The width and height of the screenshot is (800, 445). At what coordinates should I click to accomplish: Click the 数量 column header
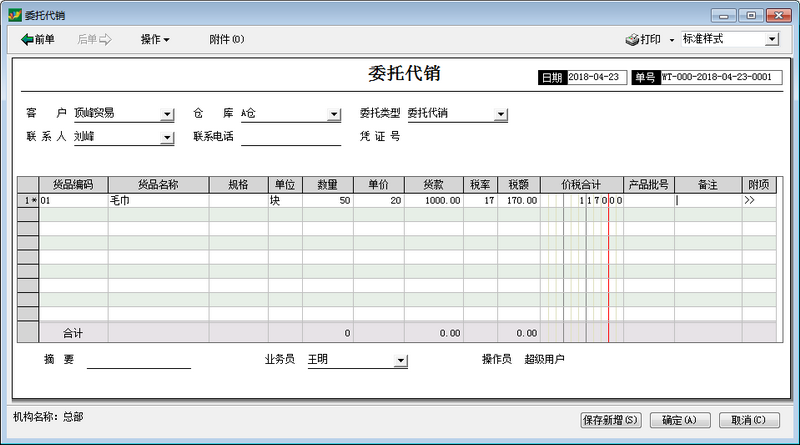pos(328,185)
